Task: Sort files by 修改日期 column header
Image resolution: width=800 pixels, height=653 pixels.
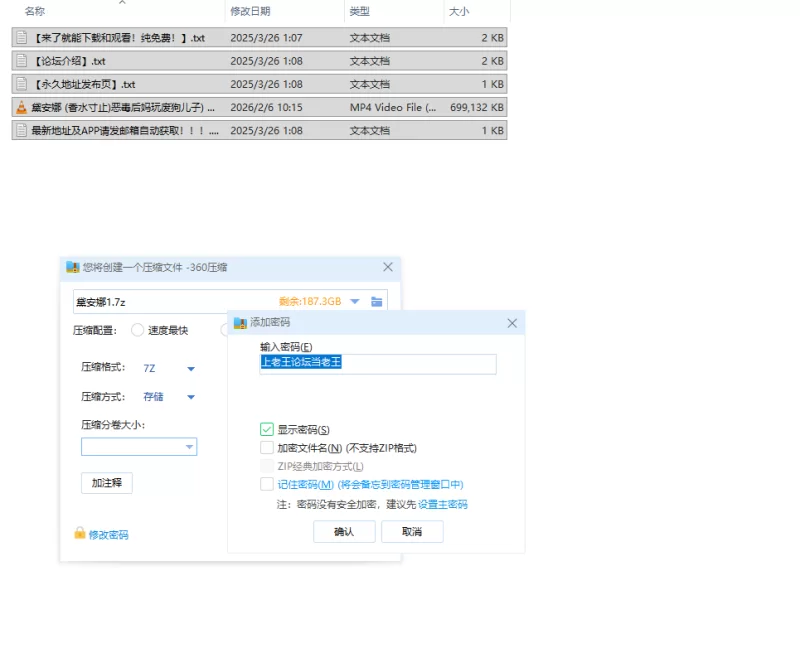Action: (250, 11)
